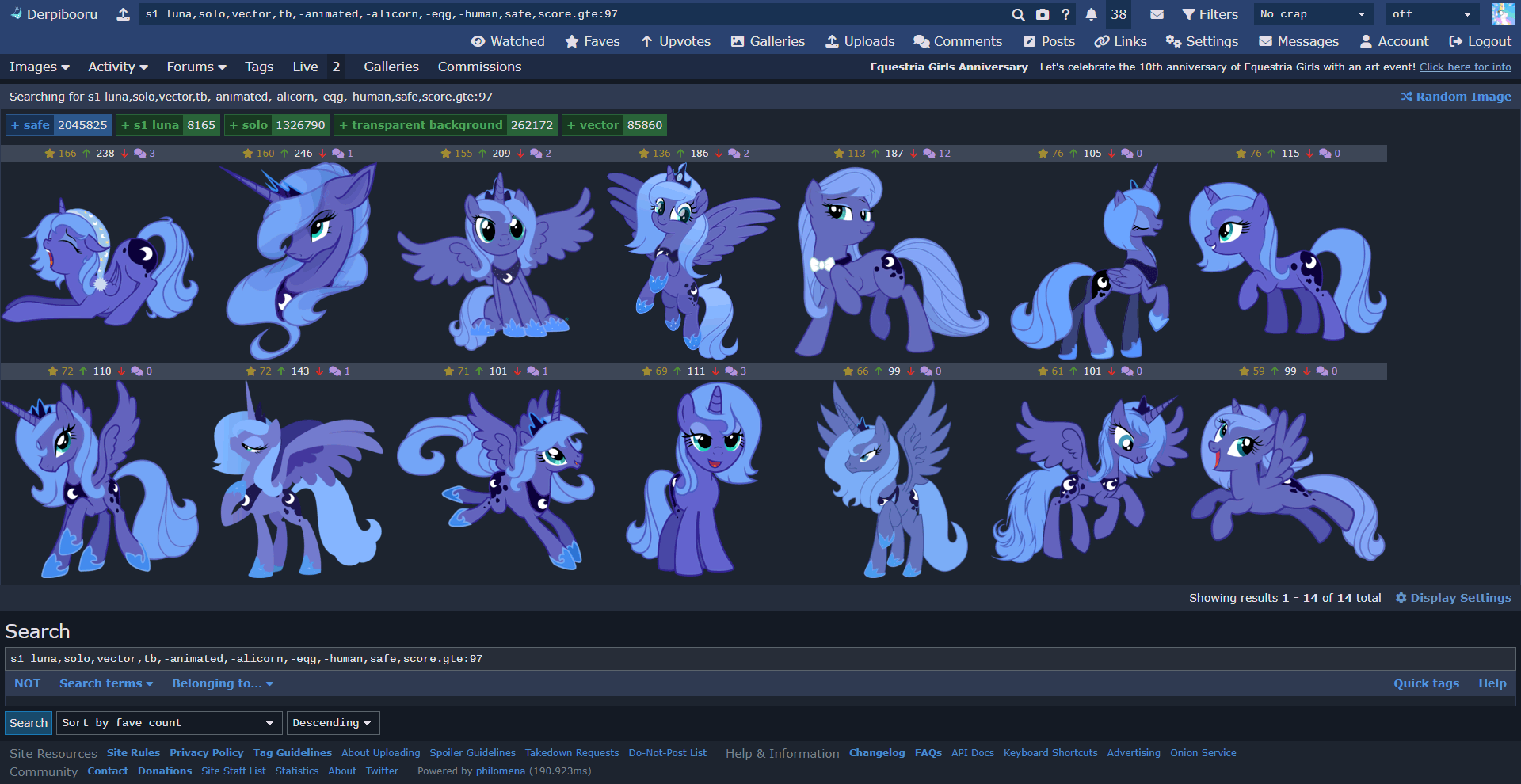The height and width of the screenshot is (784, 1521).
Task: Add the safe tag plus button
Action: click(x=15, y=125)
